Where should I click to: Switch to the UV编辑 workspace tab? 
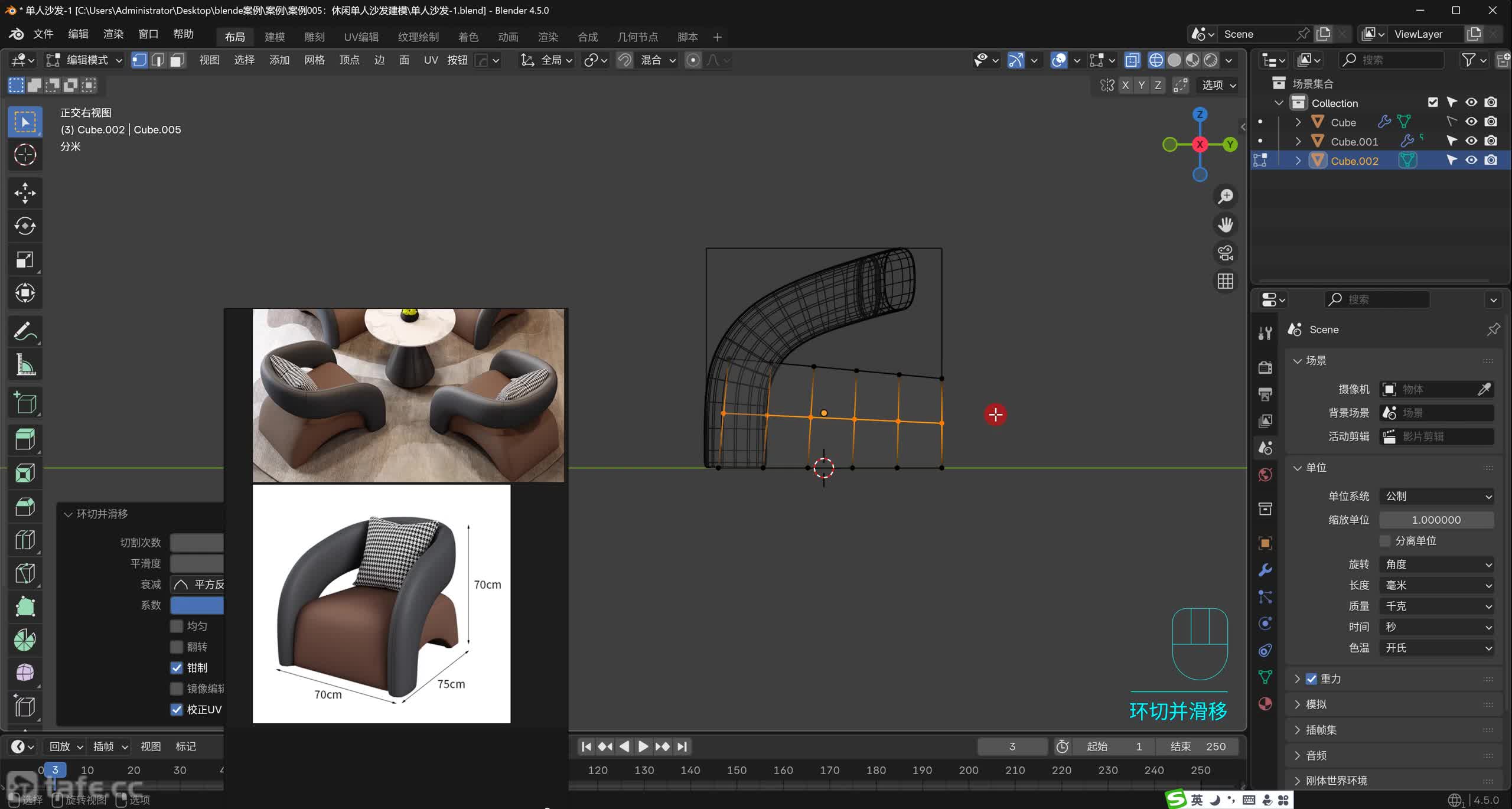pos(361,37)
